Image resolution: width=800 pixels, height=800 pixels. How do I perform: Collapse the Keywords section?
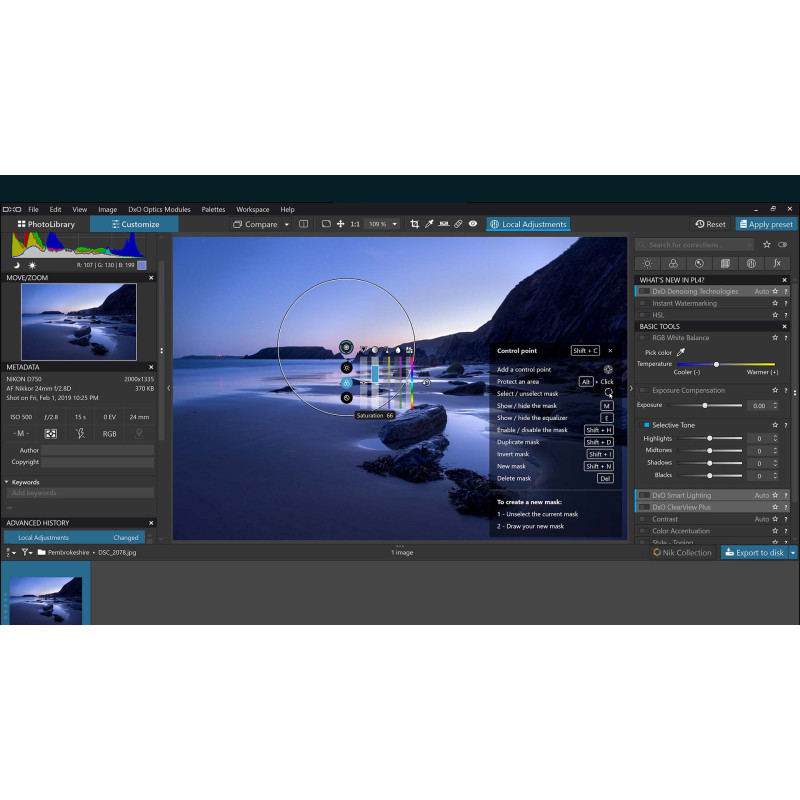[x=6, y=482]
